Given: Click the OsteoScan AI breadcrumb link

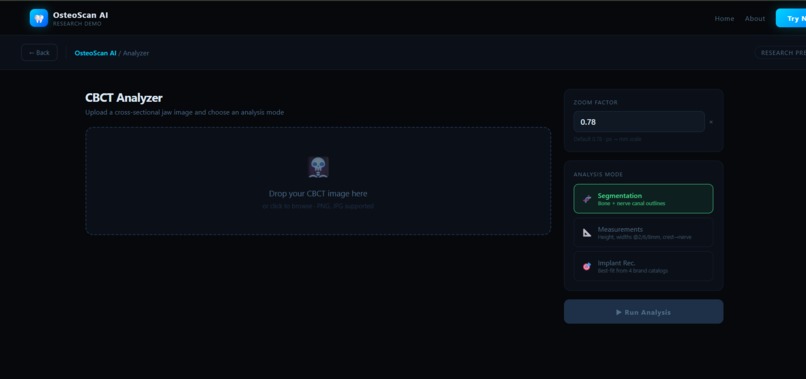Looking at the screenshot, I should tap(95, 53).
